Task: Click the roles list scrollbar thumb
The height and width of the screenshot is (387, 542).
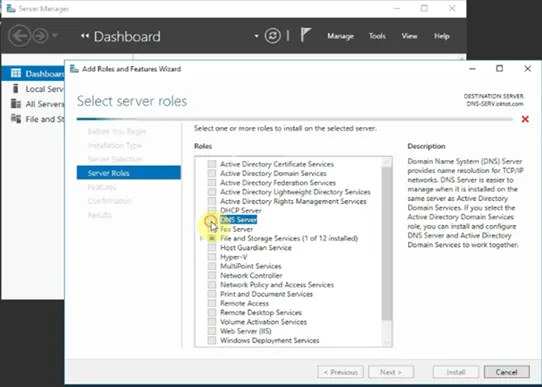Action: click(x=387, y=244)
